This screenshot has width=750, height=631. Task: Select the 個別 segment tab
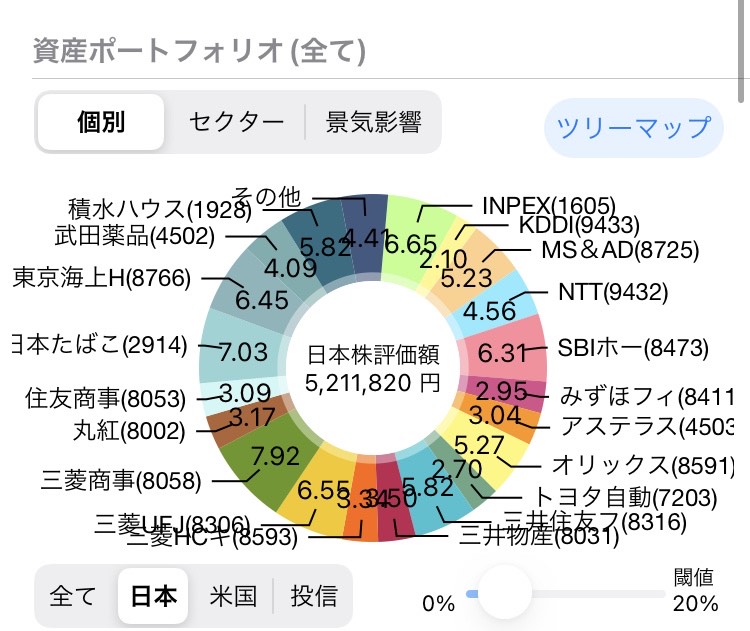[x=101, y=122]
